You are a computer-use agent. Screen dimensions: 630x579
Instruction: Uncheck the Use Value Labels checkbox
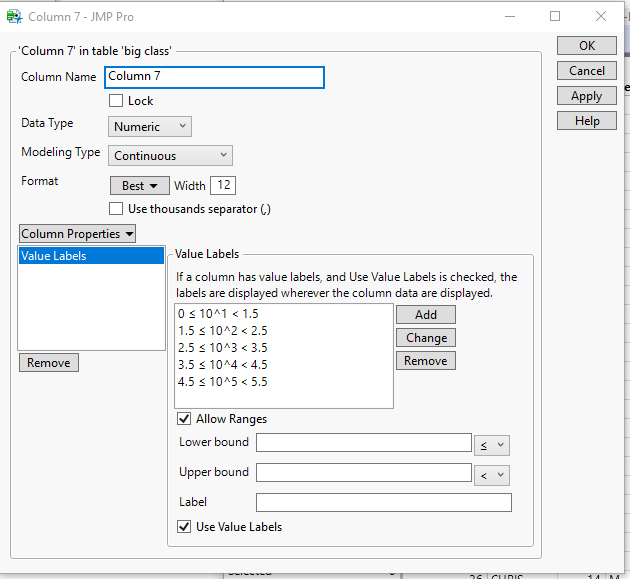tap(184, 527)
